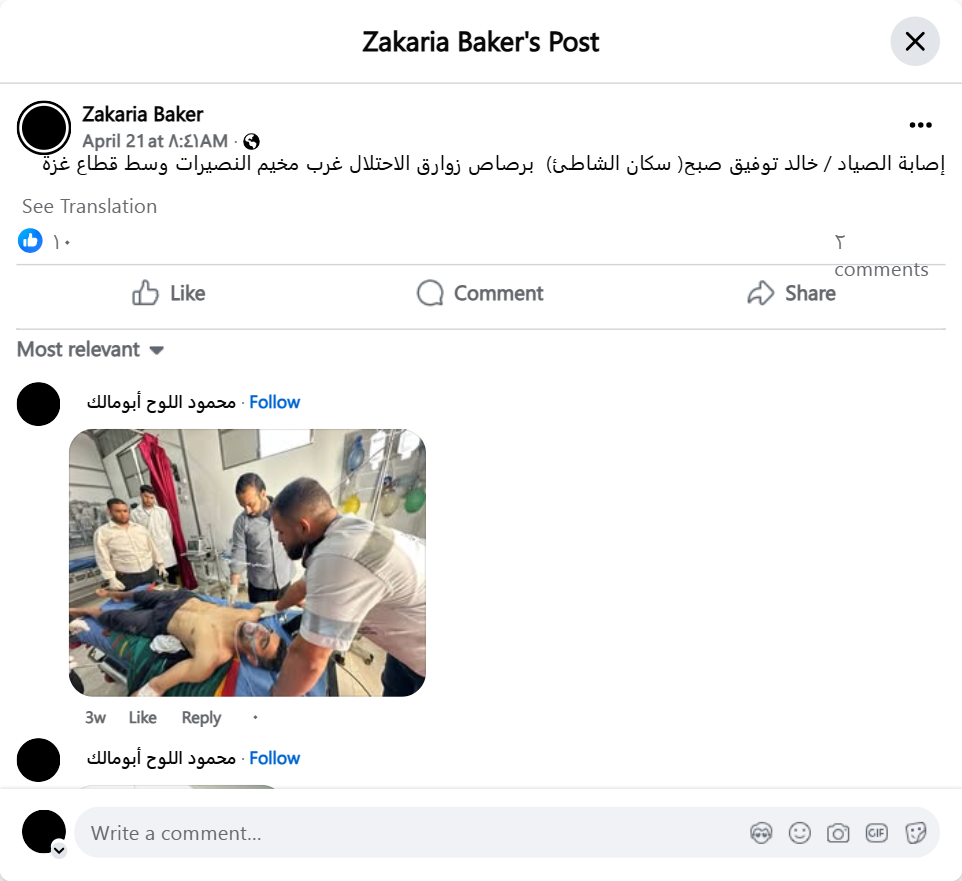The width and height of the screenshot is (962, 881).
Task: Like the first comment
Action: 142,717
